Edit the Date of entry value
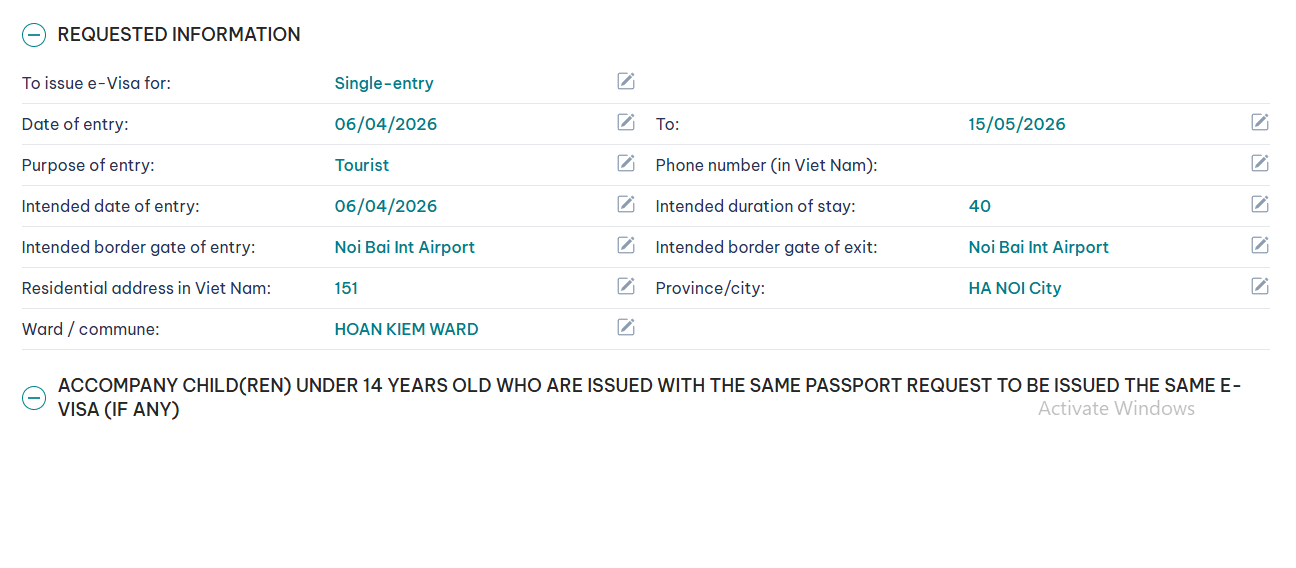 click(626, 122)
